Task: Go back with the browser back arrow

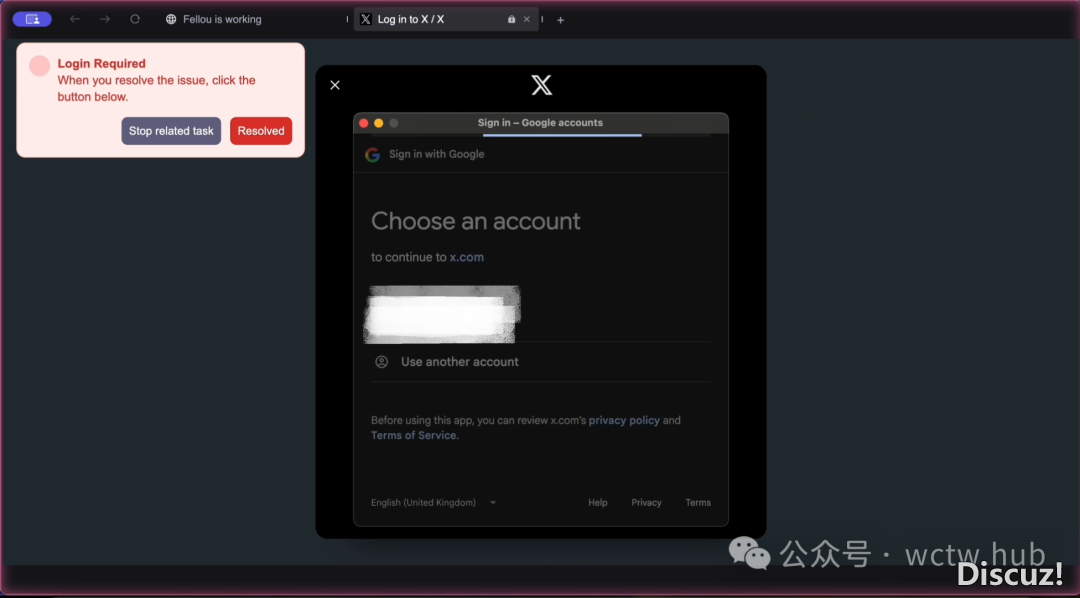Action: 75,19
